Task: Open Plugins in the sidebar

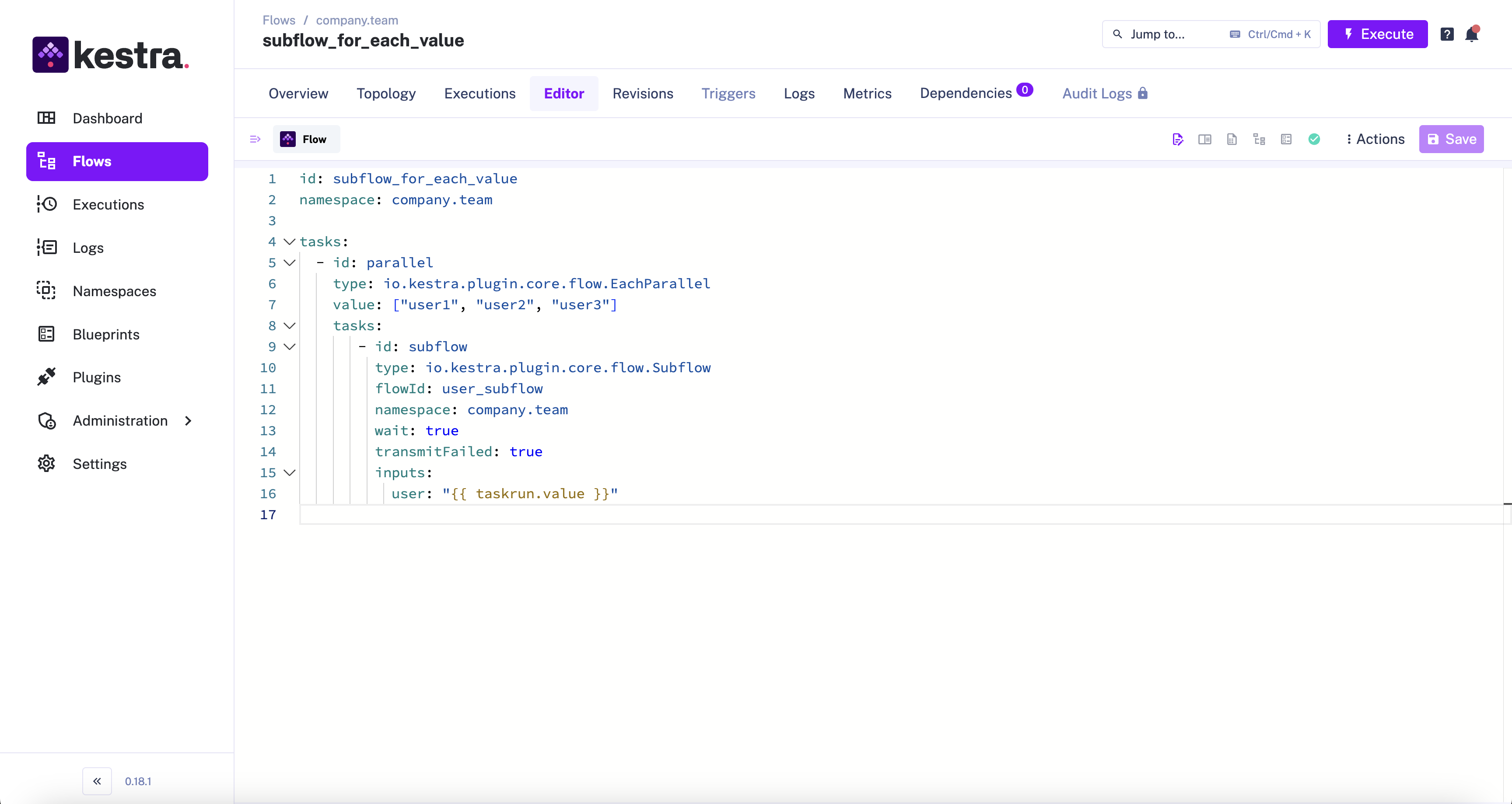Action: click(x=97, y=378)
